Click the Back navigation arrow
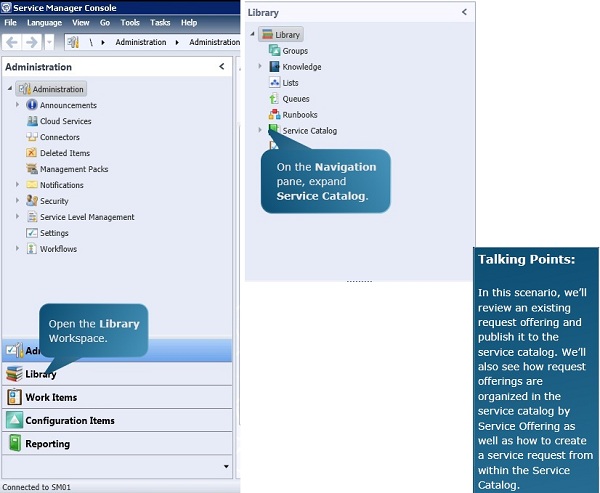600x493 pixels. [x=12, y=42]
